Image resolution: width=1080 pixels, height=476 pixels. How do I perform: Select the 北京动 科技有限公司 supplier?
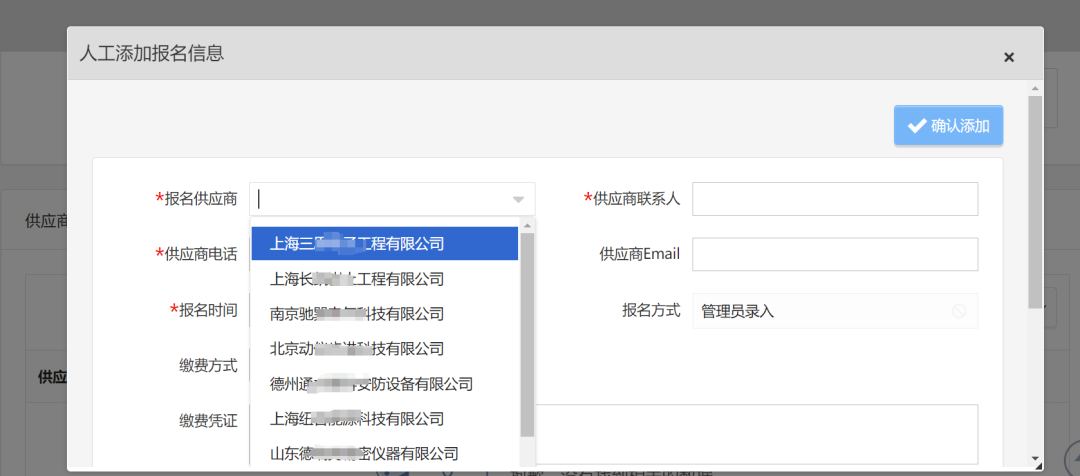[384, 348]
